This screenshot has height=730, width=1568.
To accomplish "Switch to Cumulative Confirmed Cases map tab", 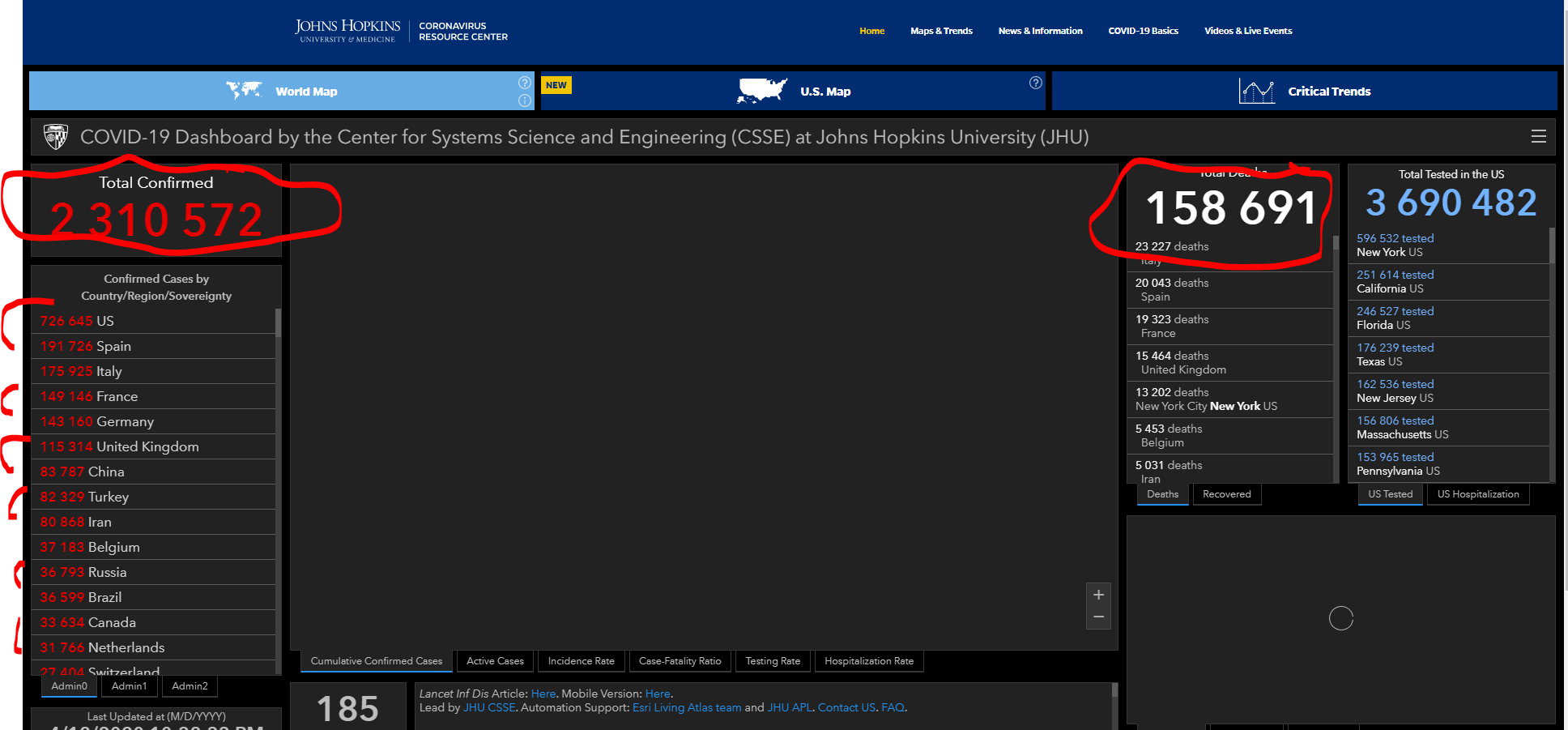I will point(377,661).
